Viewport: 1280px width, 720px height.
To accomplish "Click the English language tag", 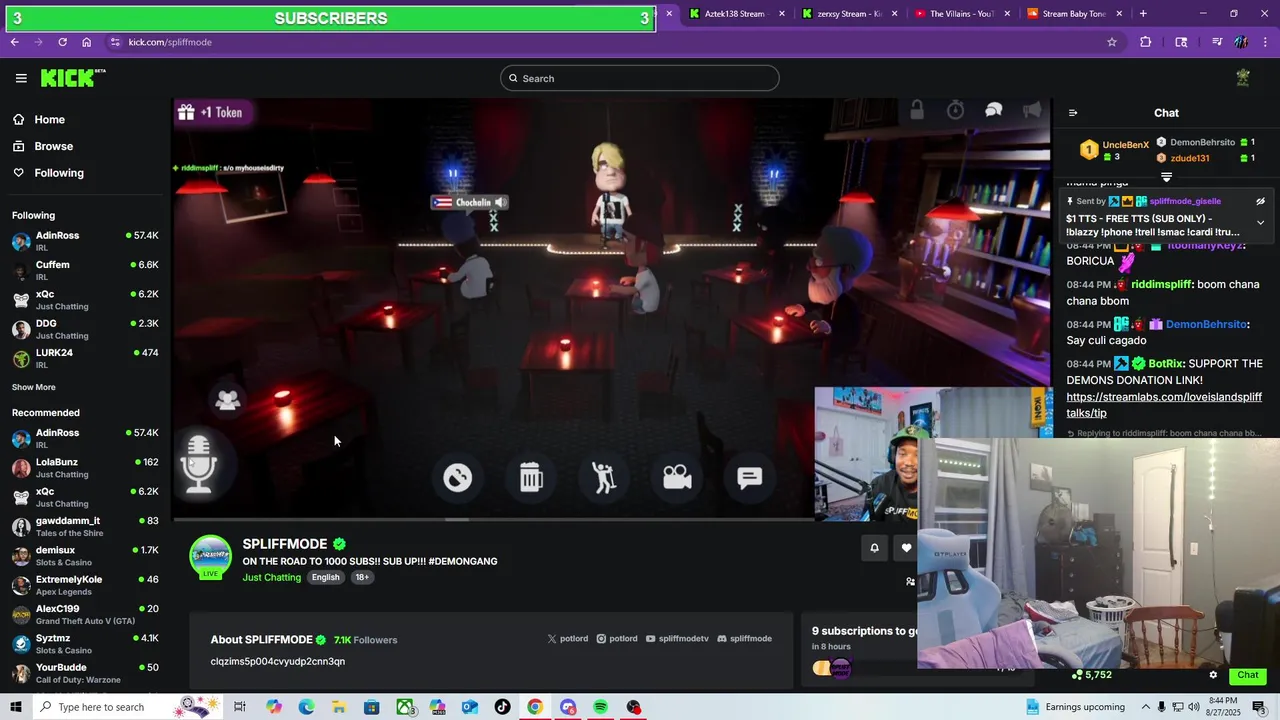I will tap(325, 577).
